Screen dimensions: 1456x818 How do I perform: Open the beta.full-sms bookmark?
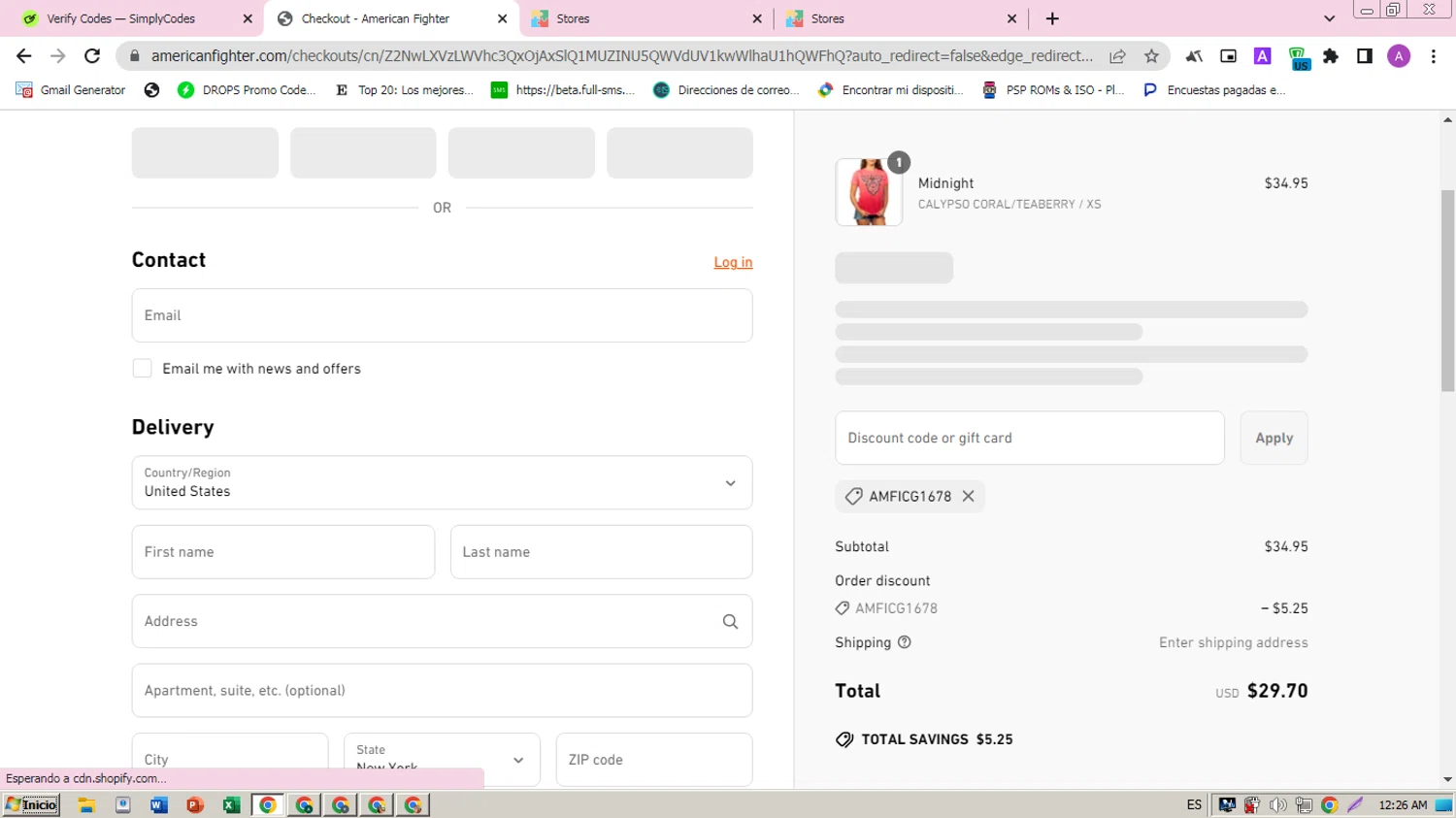pyautogui.click(x=564, y=89)
